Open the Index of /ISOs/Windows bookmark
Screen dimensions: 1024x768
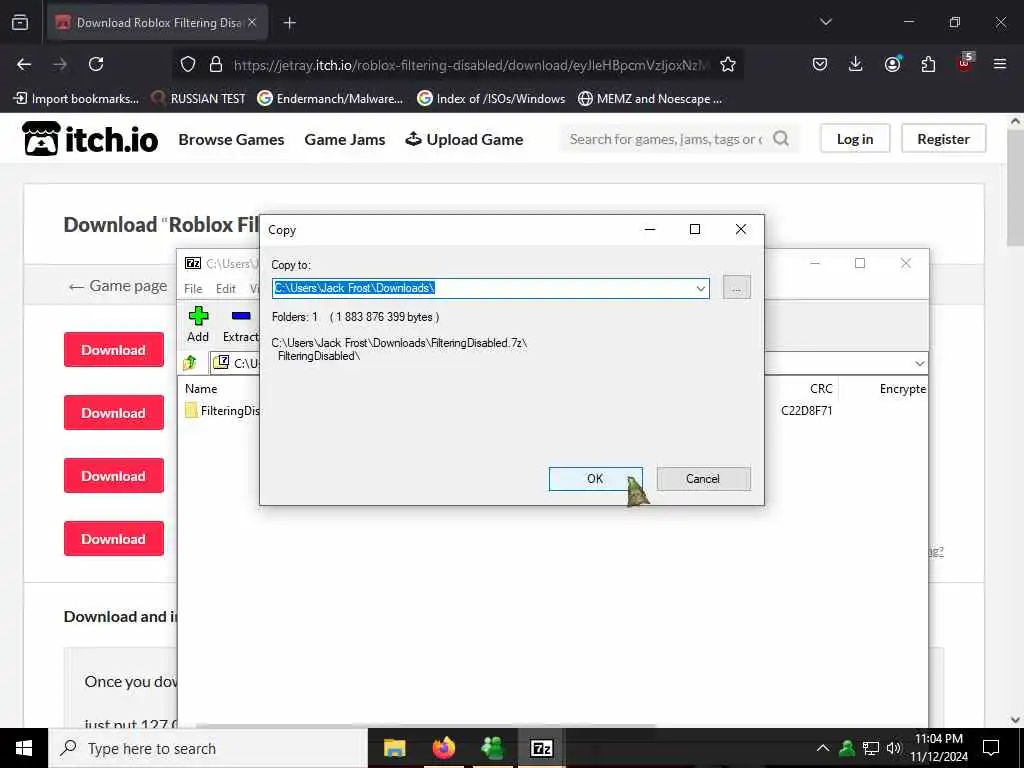click(491, 99)
